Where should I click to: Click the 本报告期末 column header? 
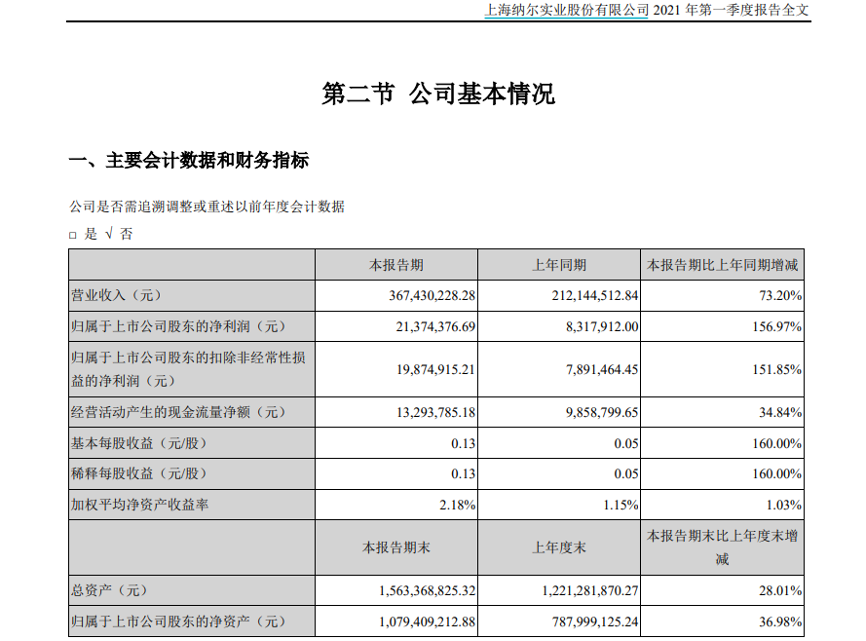[396, 547]
